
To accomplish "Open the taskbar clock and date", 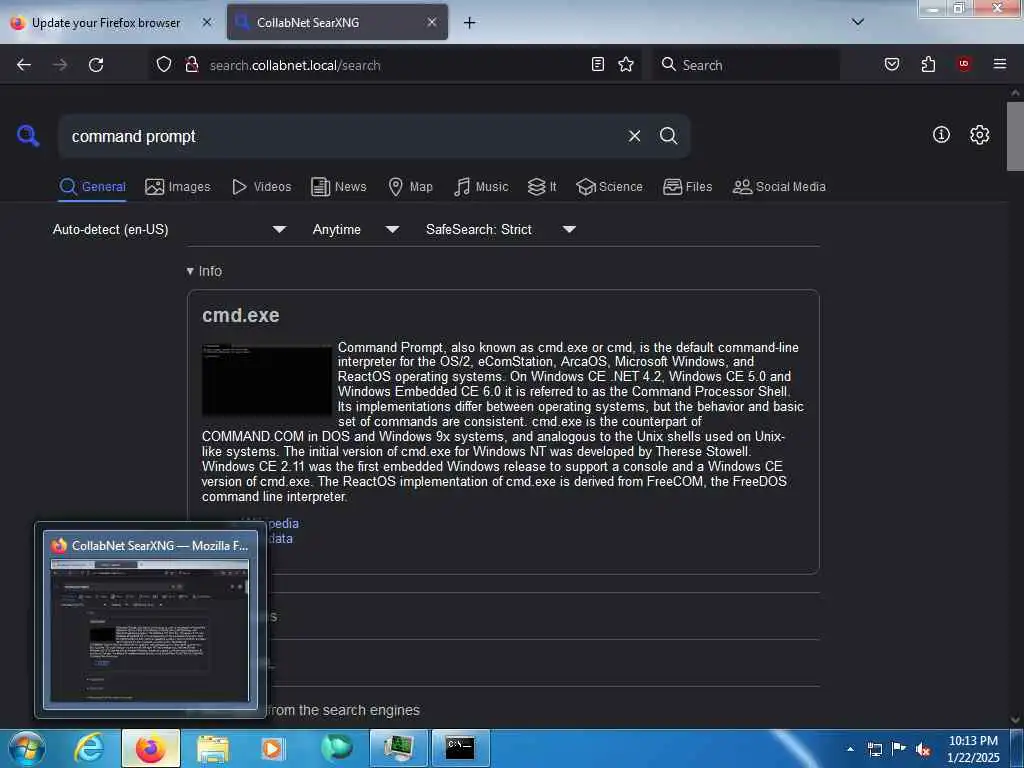I will click(x=973, y=749).
